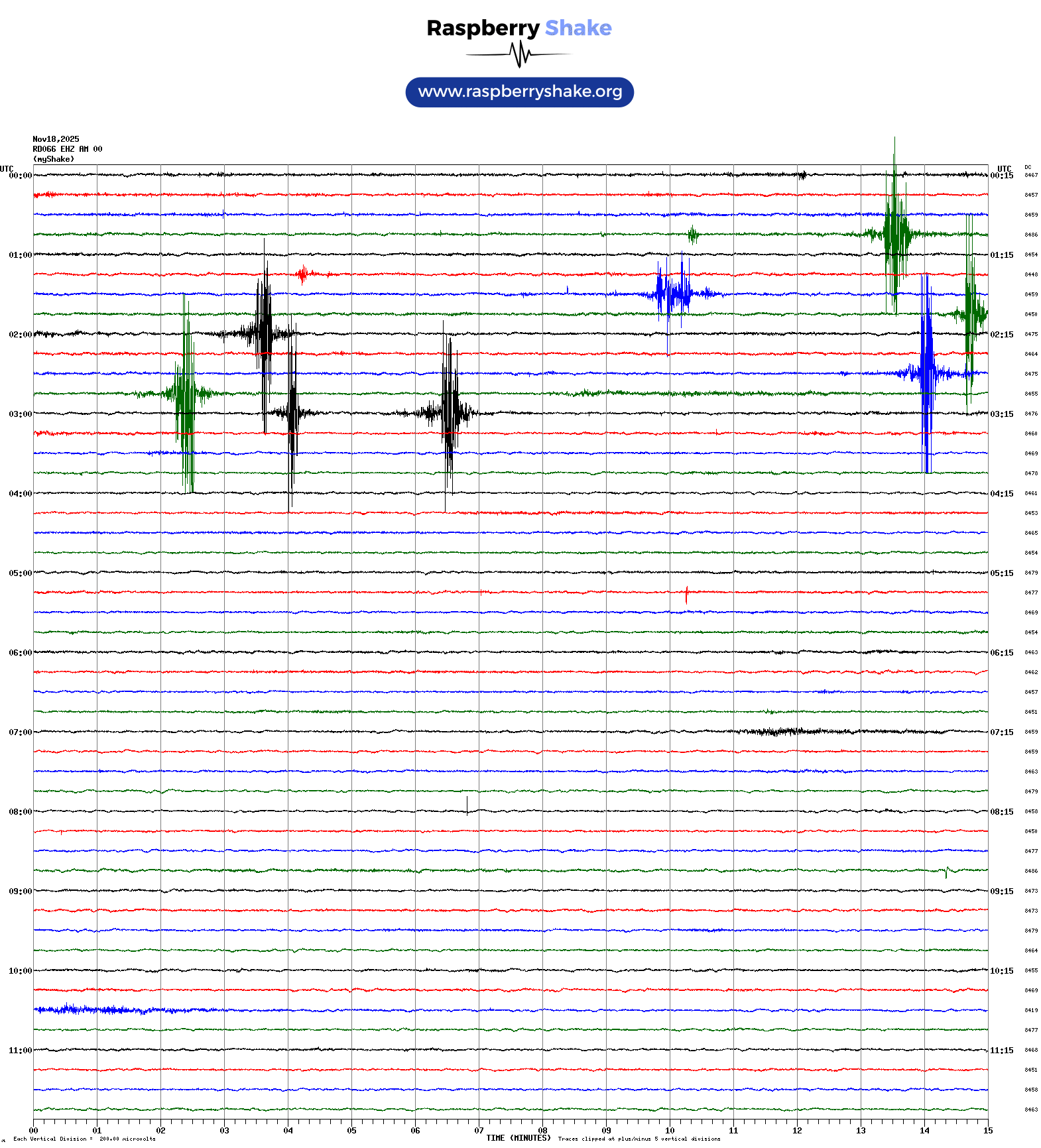This screenshot has height=1148, width=1041.
Task: Click the 15 minute tick label on bottom axis
Action: coord(987,1131)
